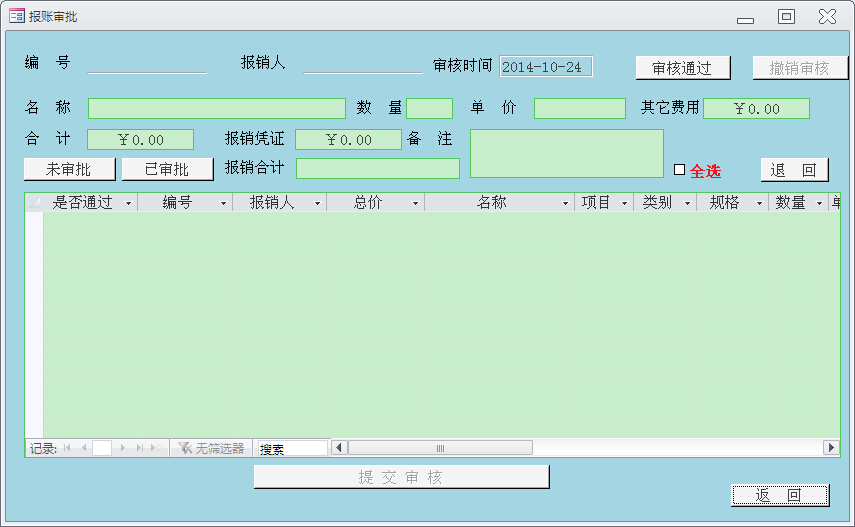Image resolution: width=855 pixels, height=527 pixels.
Task: Show the 未审批 records list
Action: click(x=69, y=169)
